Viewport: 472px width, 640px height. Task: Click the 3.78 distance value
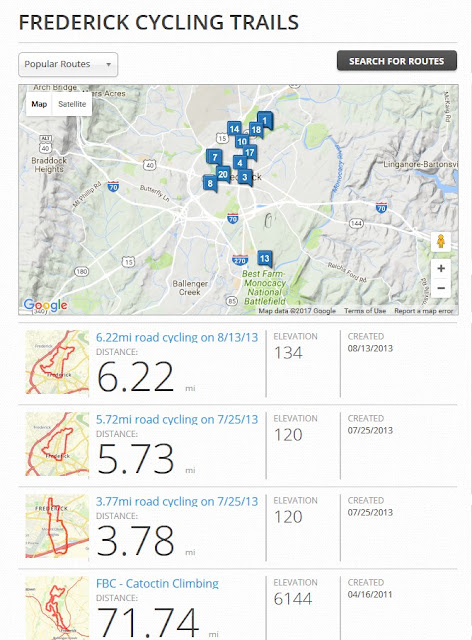[x=136, y=541]
